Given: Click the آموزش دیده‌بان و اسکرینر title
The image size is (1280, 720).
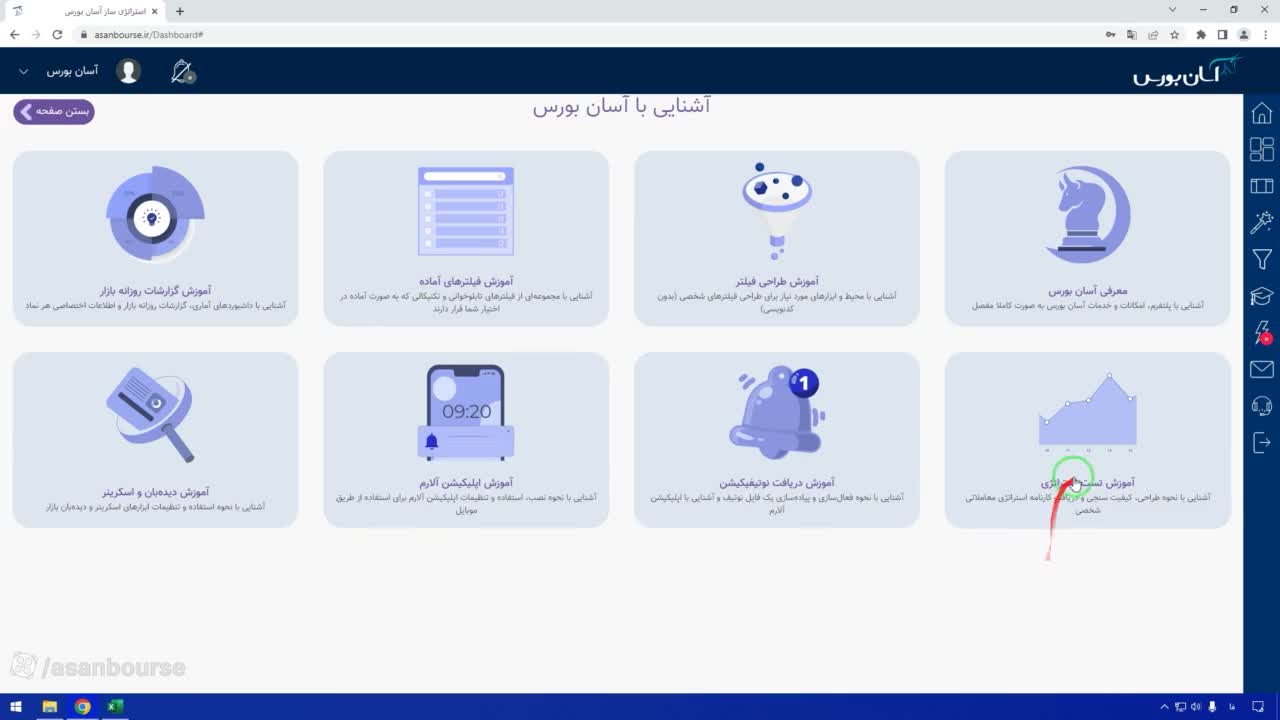Looking at the screenshot, I should coord(155,492).
